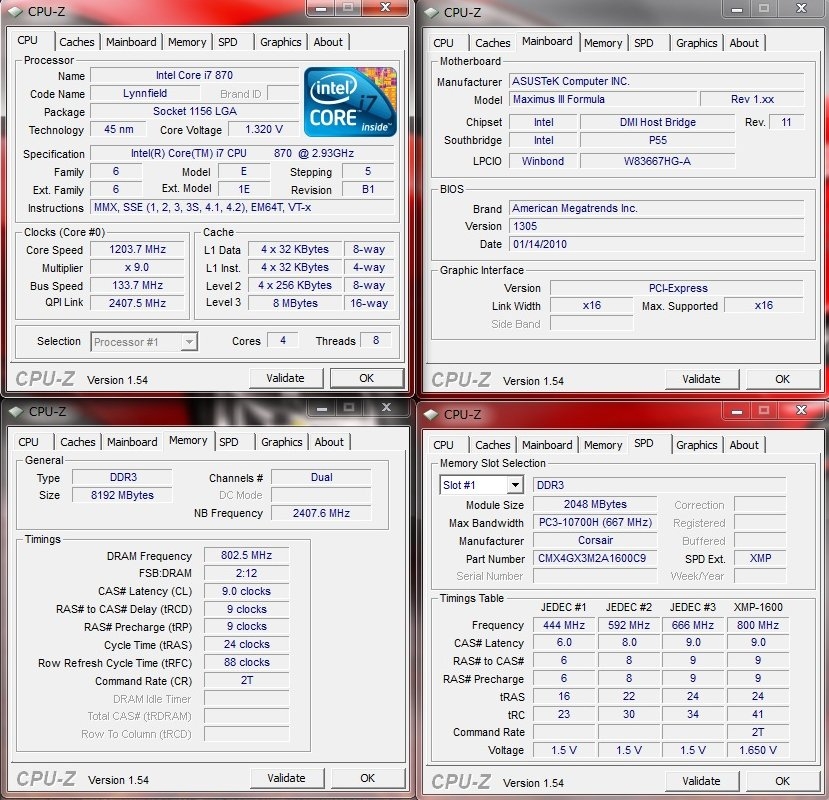The height and width of the screenshot is (800, 829).
Task: Click the southbridge value 'P55'
Action: coord(658,140)
